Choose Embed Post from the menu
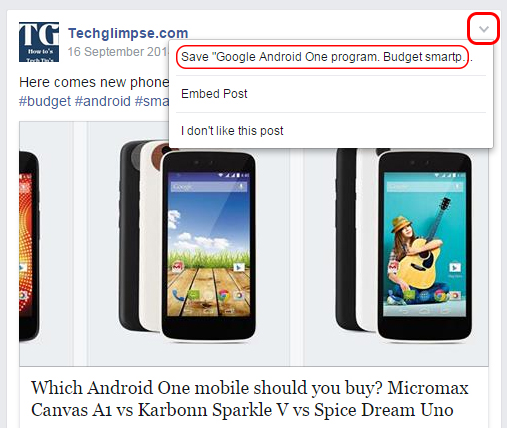Viewport: 507px width, 428px height. tap(214, 94)
